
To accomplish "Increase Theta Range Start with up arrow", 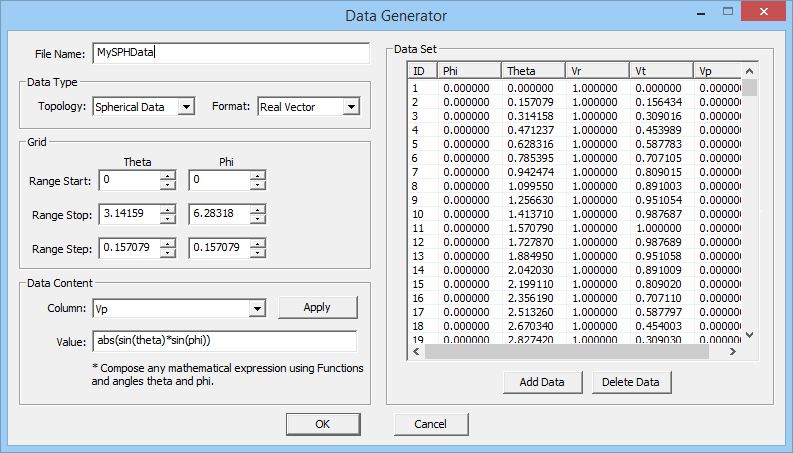I will tap(168, 176).
